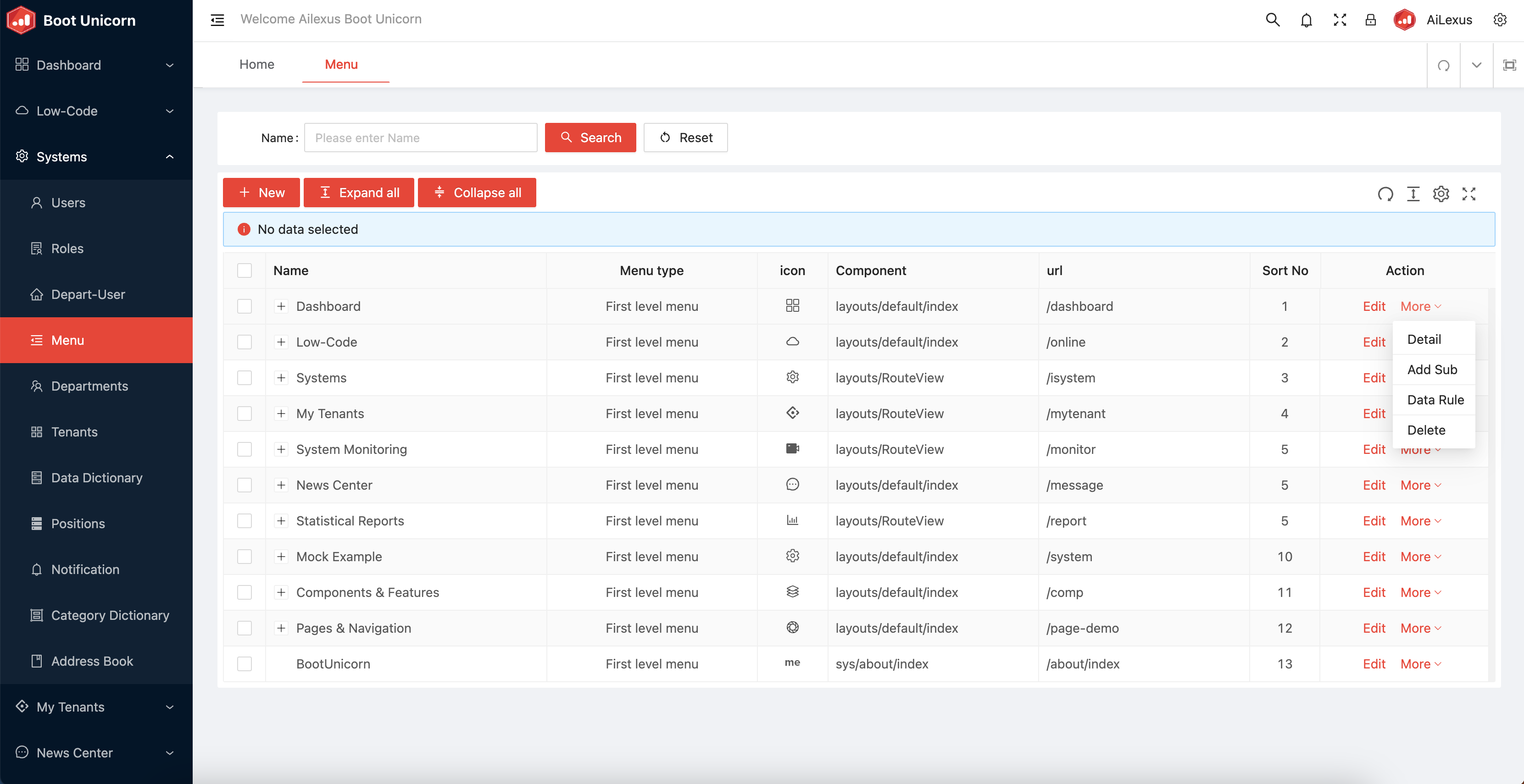This screenshot has width=1524, height=784.
Task: Click the table density height icon
Action: pos(1413,194)
